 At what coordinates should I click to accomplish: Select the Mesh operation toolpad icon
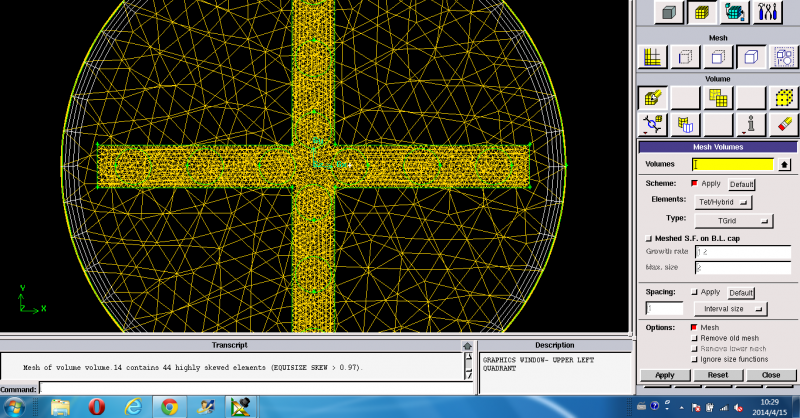click(x=702, y=12)
